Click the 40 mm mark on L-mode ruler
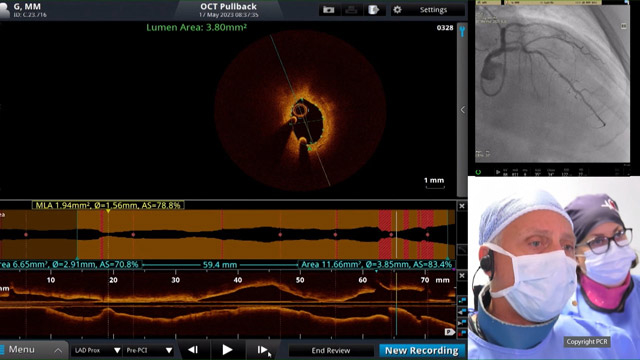 238,280
